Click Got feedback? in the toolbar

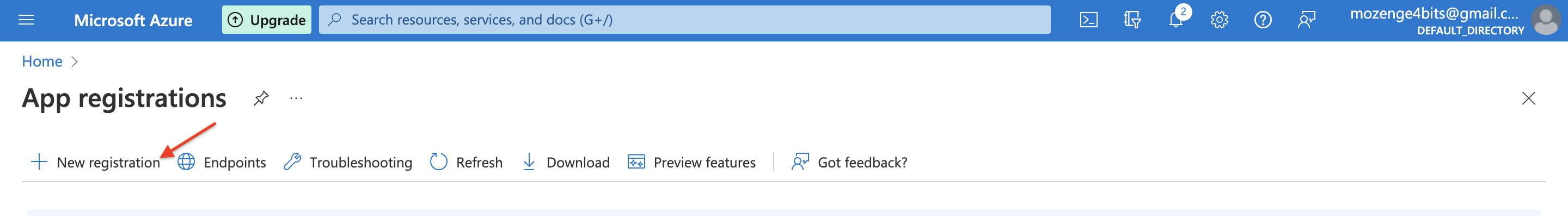pos(849,163)
